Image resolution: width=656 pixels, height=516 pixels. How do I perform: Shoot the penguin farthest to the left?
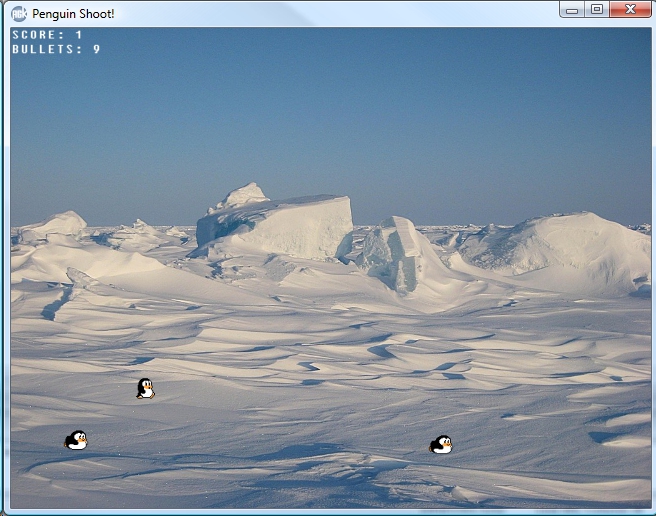(76, 440)
